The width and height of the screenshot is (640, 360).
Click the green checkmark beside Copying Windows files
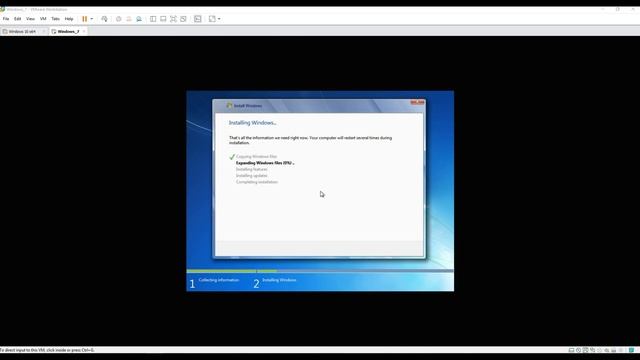232,157
